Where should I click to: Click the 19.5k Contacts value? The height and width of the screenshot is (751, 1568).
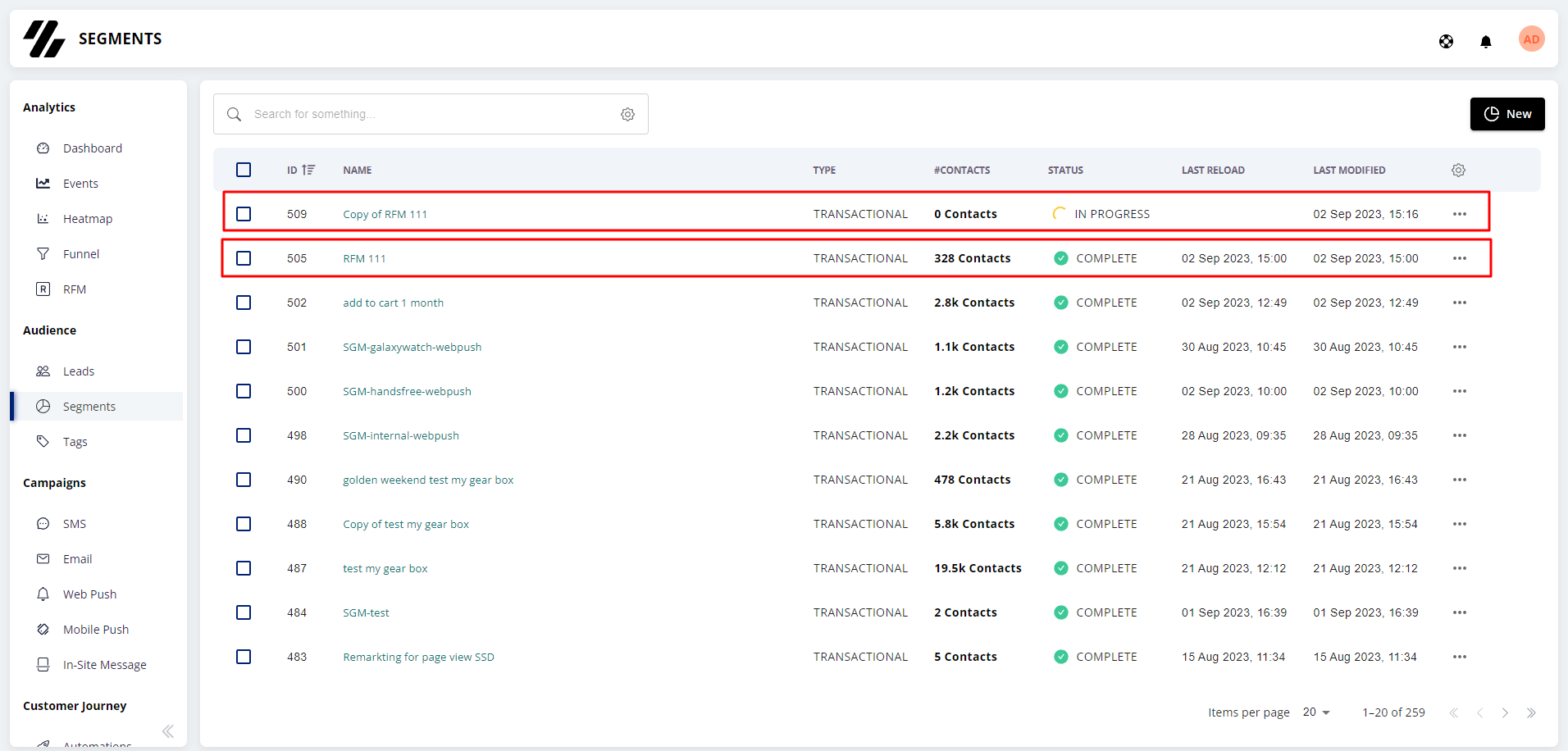[x=978, y=568]
